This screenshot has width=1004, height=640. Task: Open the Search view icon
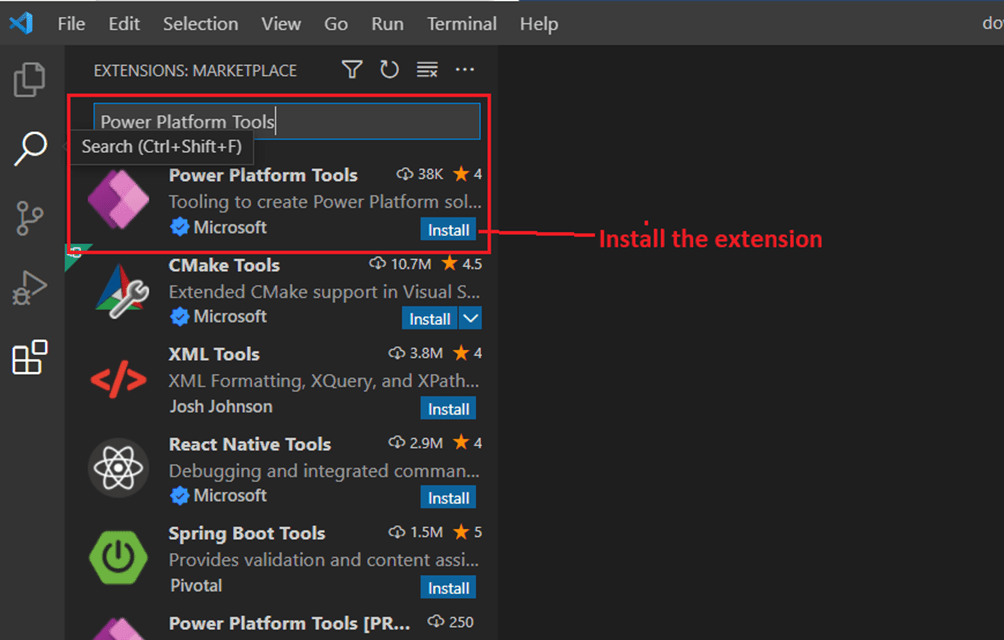(30, 149)
